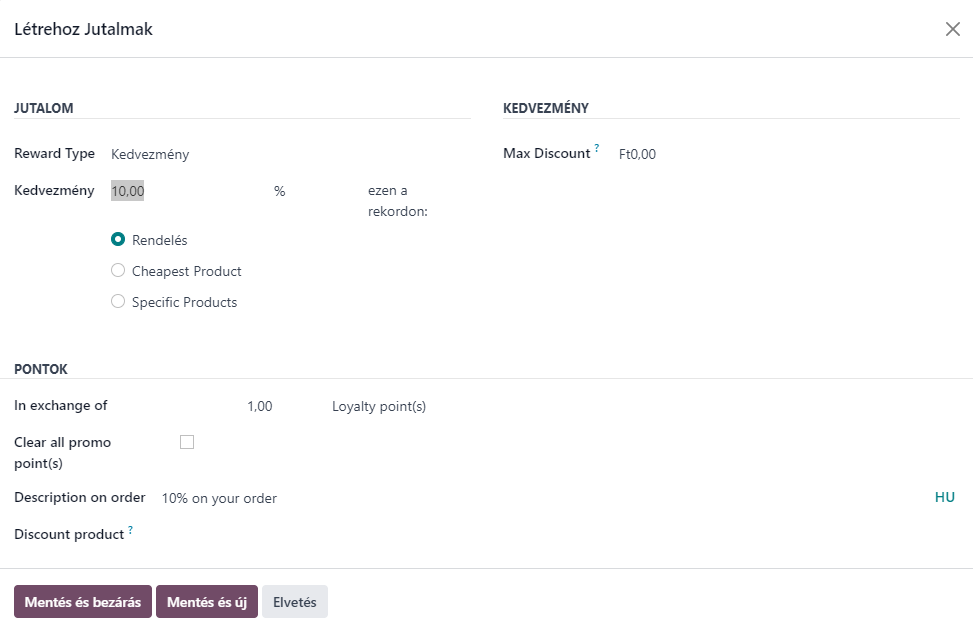
Task: Open the HU translation button
Action: click(x=944, y=497)
